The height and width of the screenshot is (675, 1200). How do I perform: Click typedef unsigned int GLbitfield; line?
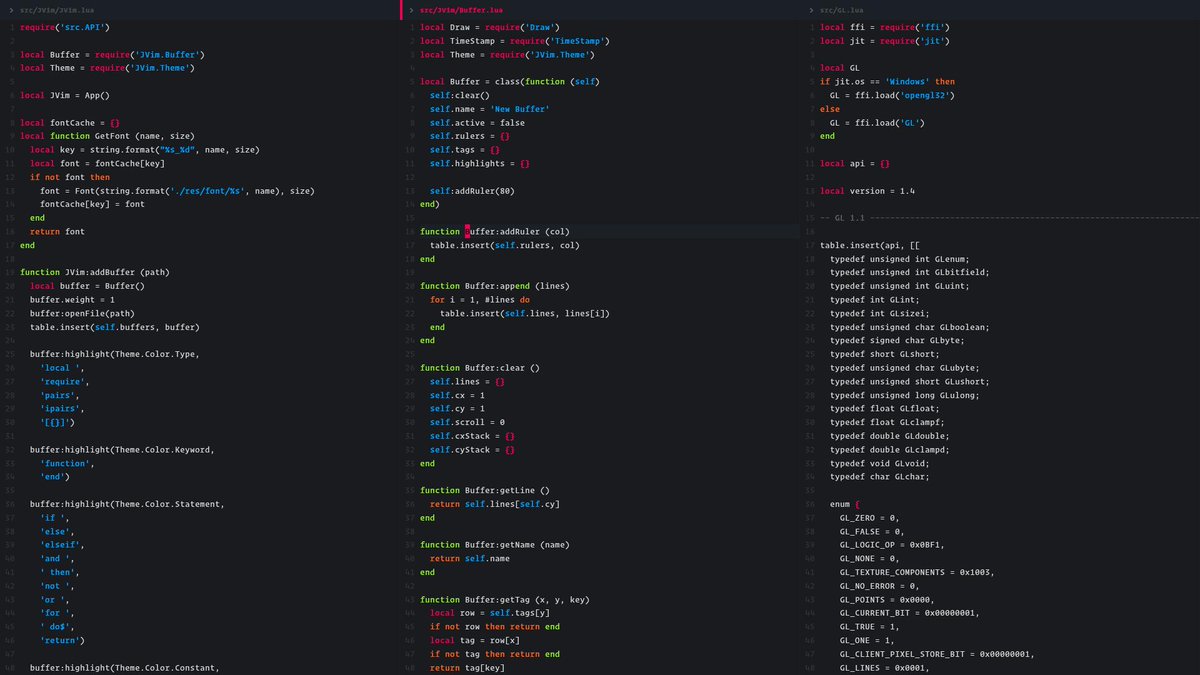coord(910,272)
